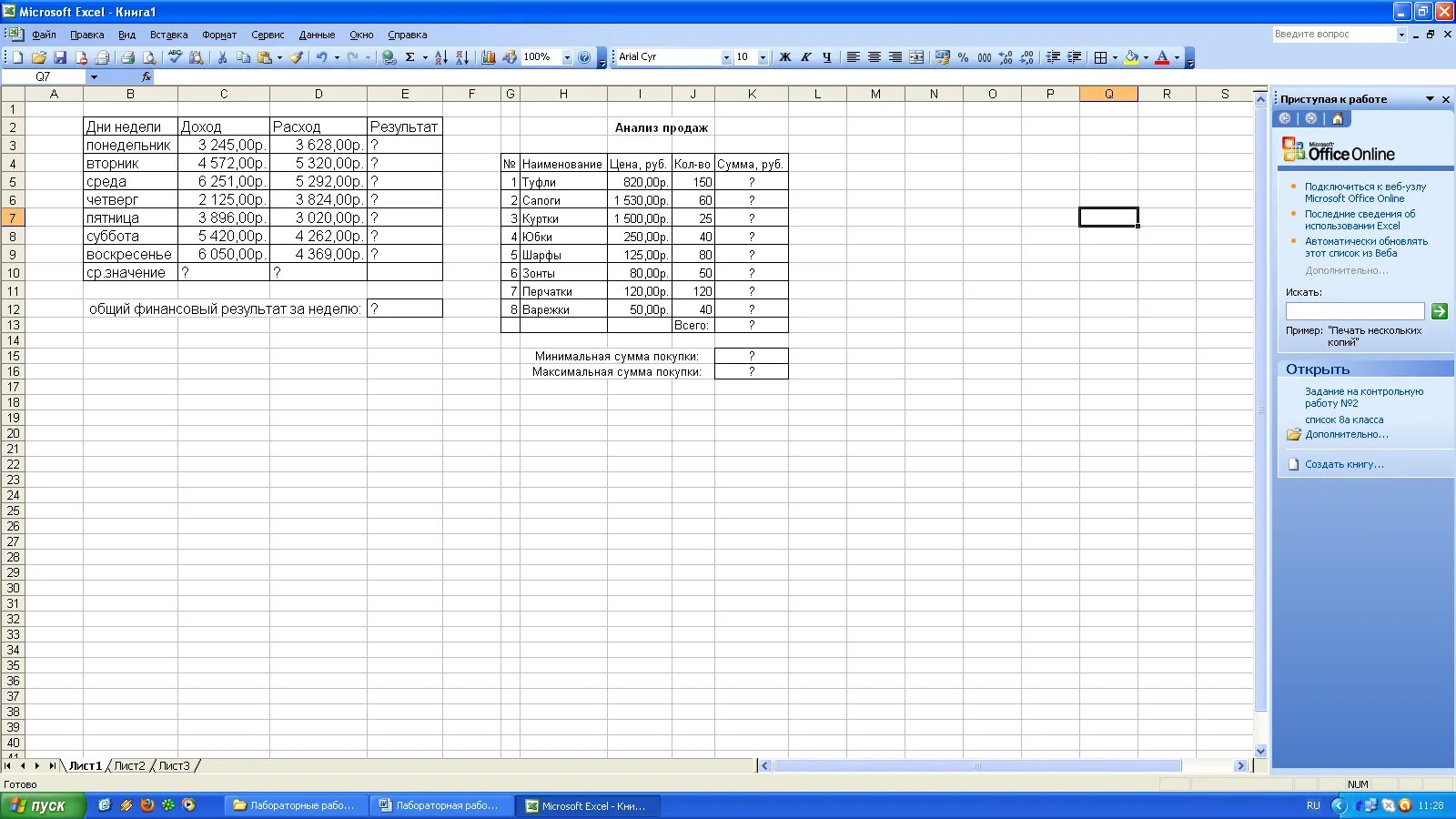Click 'Подключиться к веб-узлу Microsoft Office Online' link
This screenshot has height=819, width=1456.
1365,192
